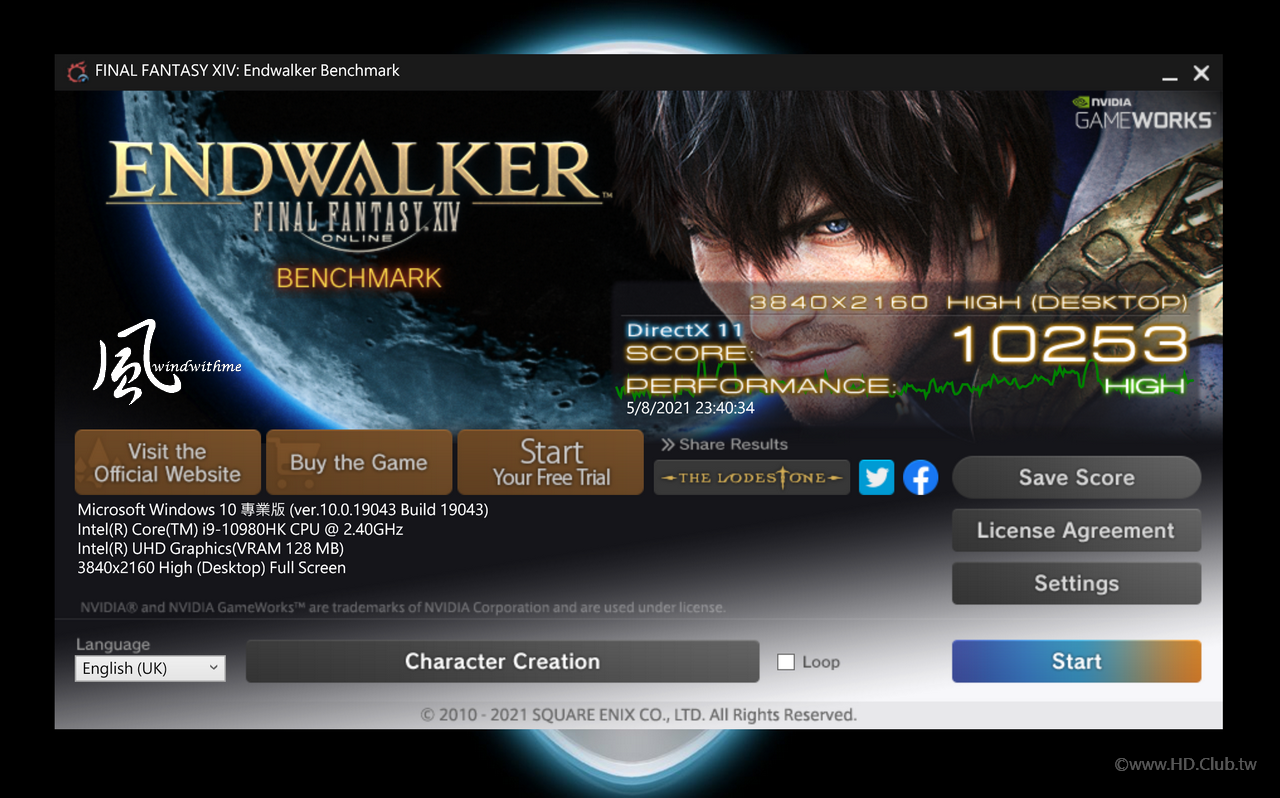Image resolution: width=1280 pixels, height=798 pixels.
Task: Open the License Agreement
Action: click(1076, 530)
